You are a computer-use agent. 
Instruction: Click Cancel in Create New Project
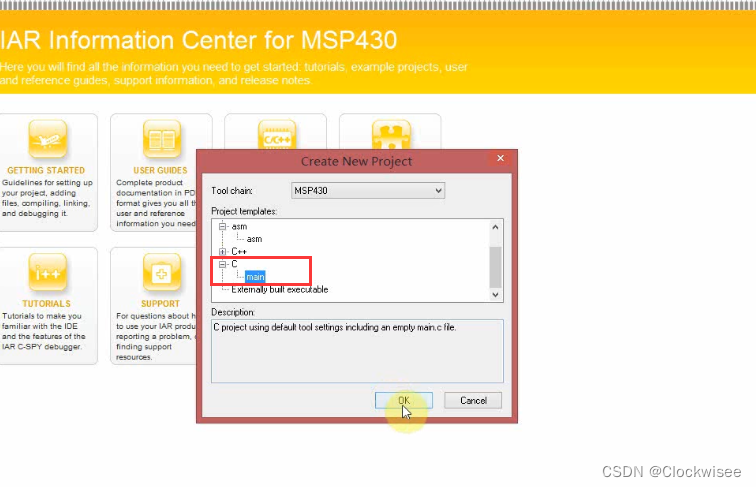tap(473, 400)
